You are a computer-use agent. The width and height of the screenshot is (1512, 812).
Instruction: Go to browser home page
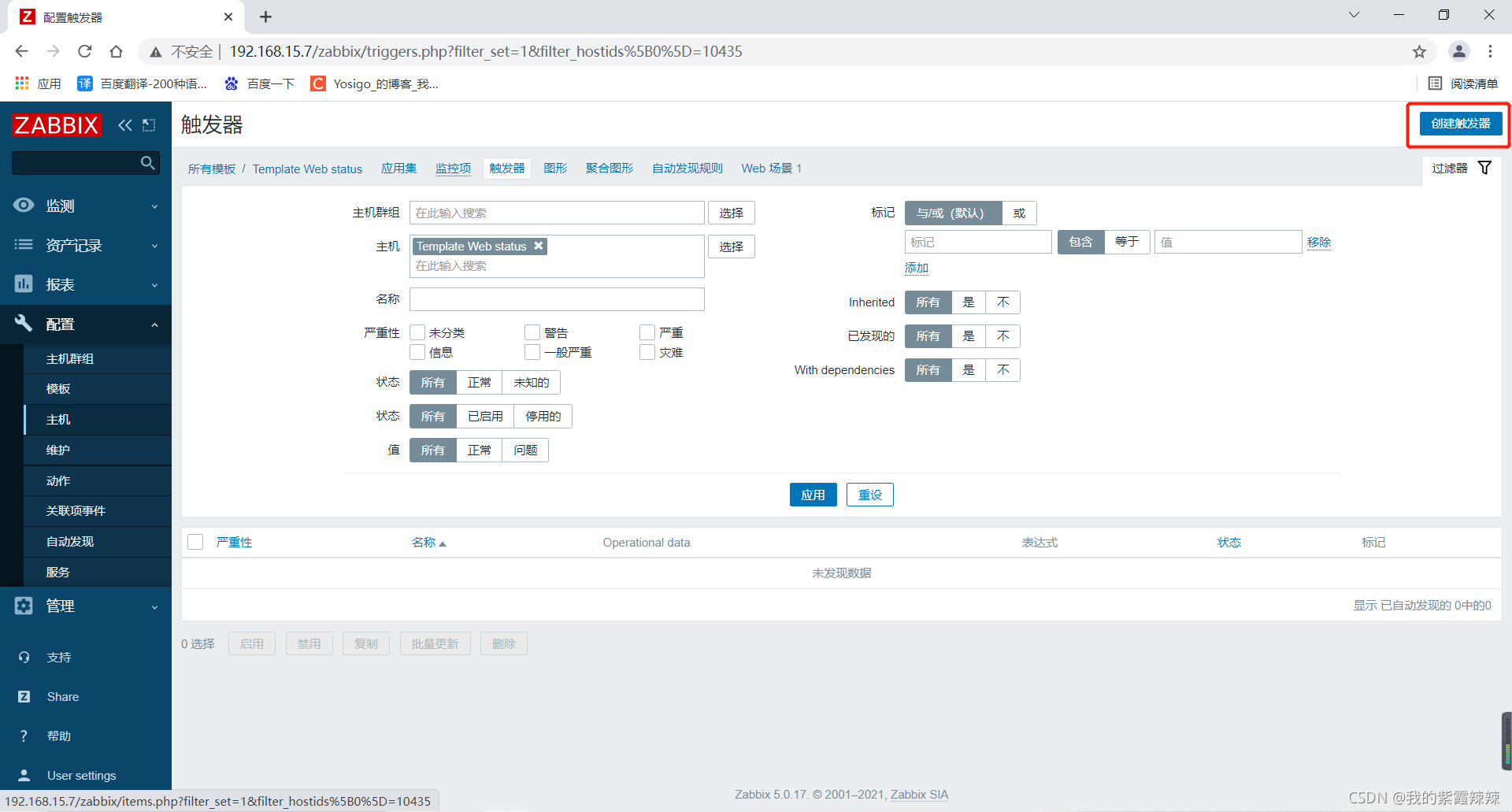pos(116,51)
